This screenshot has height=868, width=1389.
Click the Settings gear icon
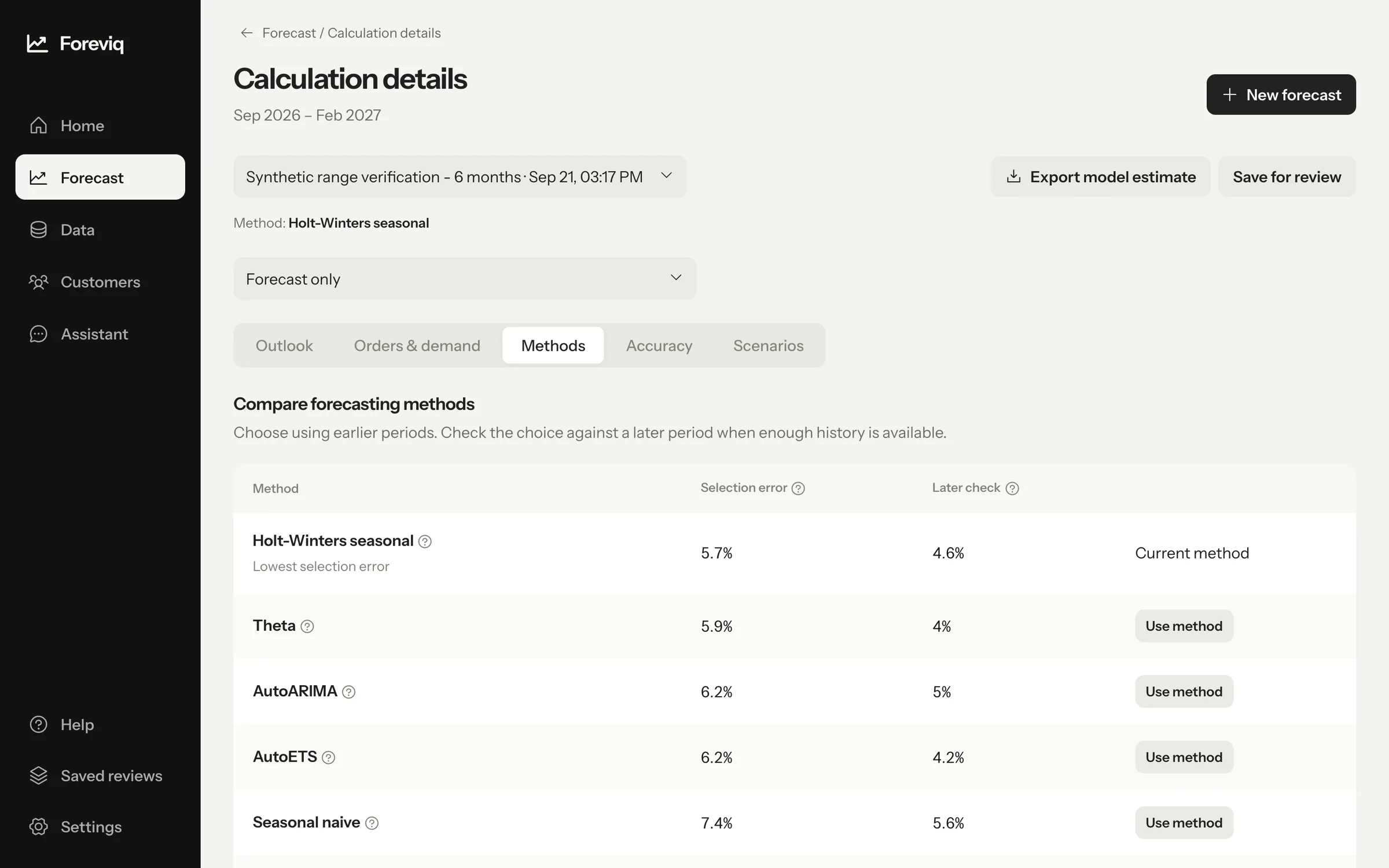pos(38,826)
